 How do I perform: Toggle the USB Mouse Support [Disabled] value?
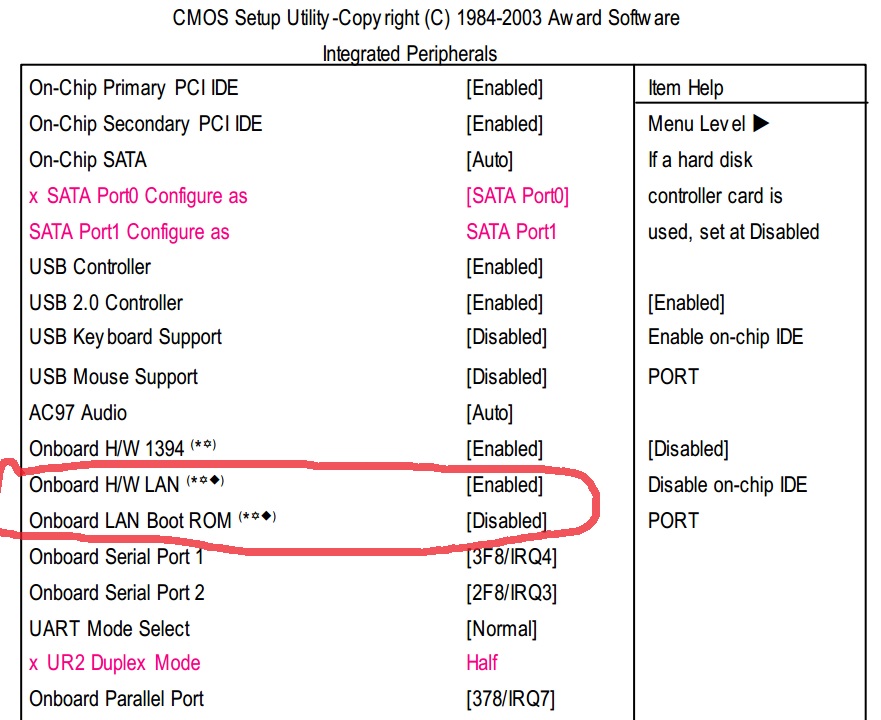(x=506, y=377)
